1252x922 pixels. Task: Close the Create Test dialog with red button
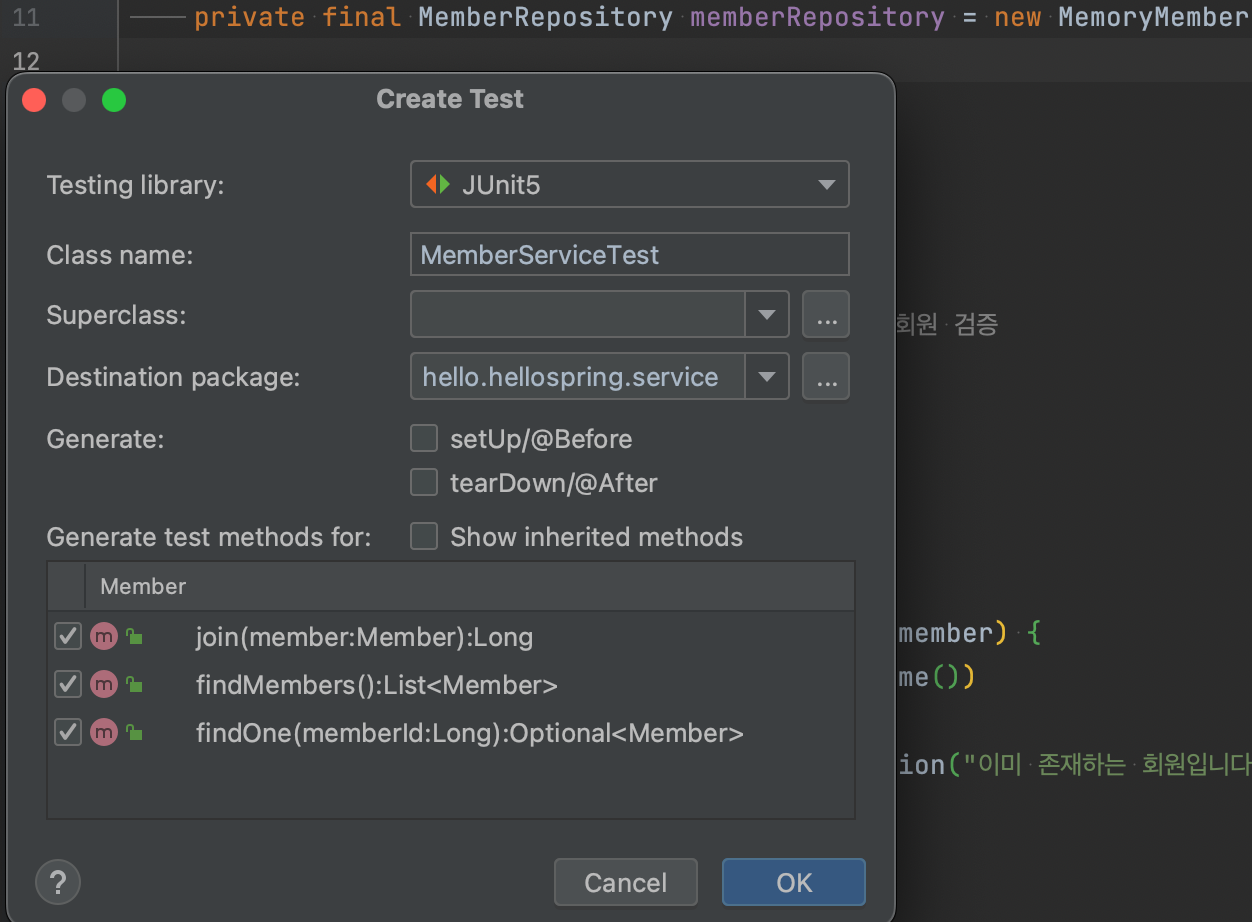click(x=34, y=99)
